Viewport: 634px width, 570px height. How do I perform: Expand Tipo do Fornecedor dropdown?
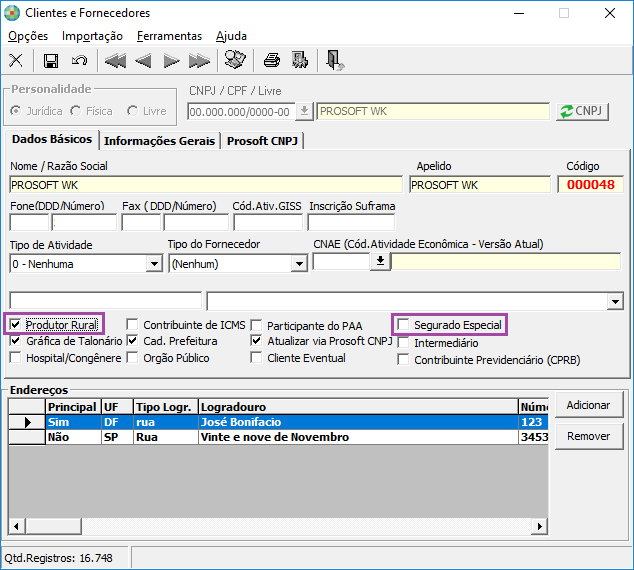(299, 264)
